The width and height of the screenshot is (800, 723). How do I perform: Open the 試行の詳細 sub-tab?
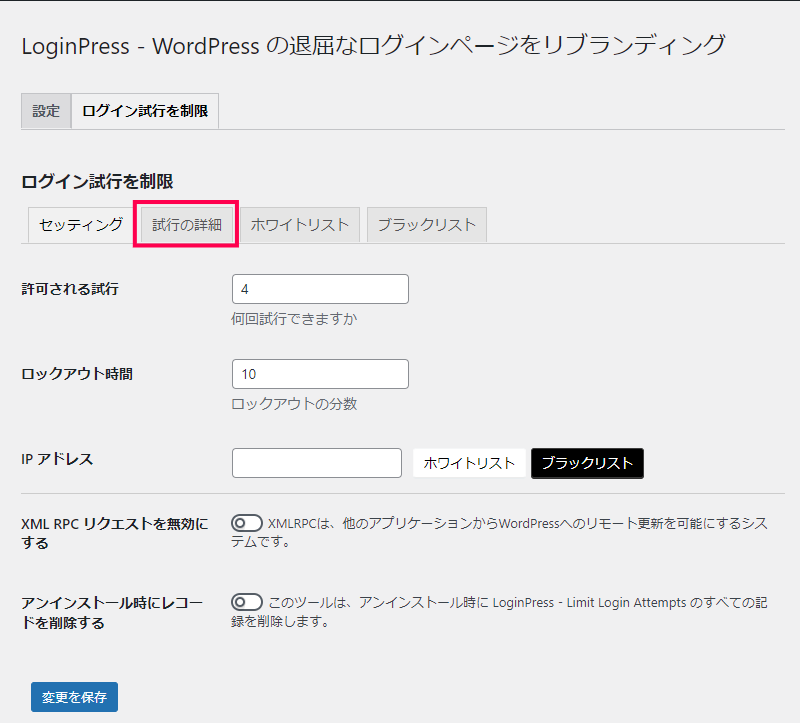(187, 225)
